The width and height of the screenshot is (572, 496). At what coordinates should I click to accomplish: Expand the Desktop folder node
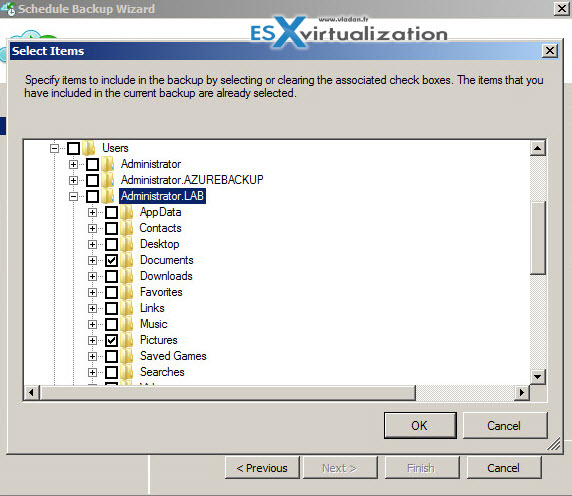tap(92, 244)
